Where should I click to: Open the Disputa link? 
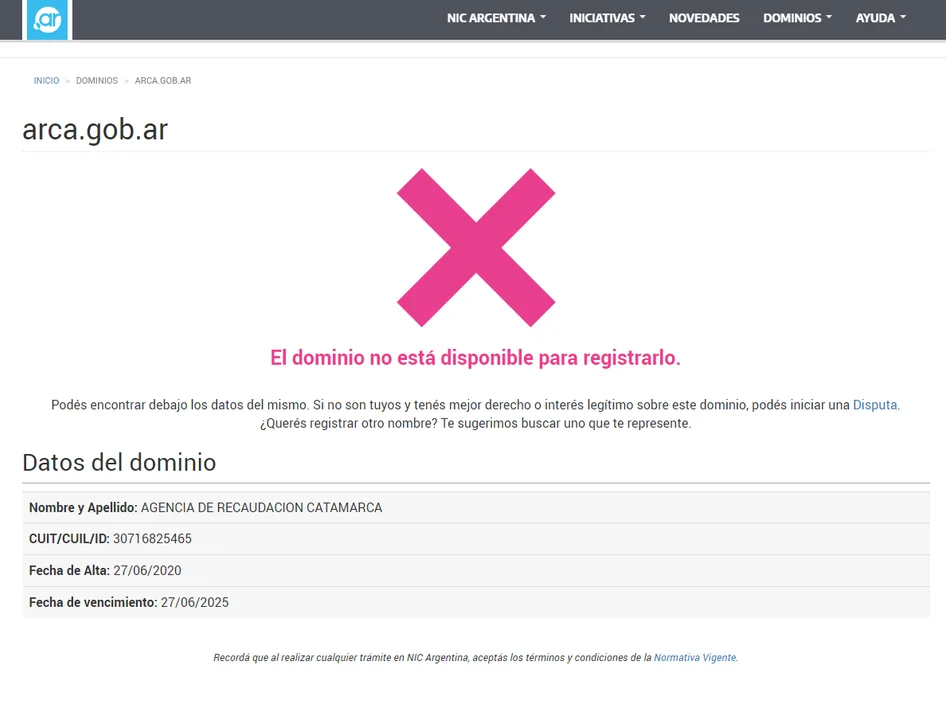(x=875, y=405)
